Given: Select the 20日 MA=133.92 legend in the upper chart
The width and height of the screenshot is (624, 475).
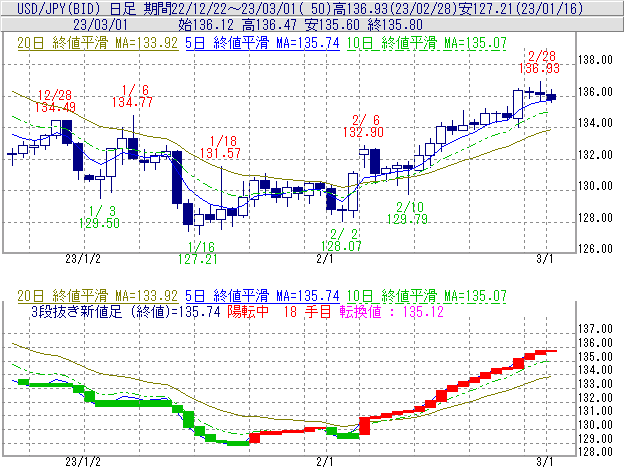Looking at the screenshot, I should click(97, 43).
